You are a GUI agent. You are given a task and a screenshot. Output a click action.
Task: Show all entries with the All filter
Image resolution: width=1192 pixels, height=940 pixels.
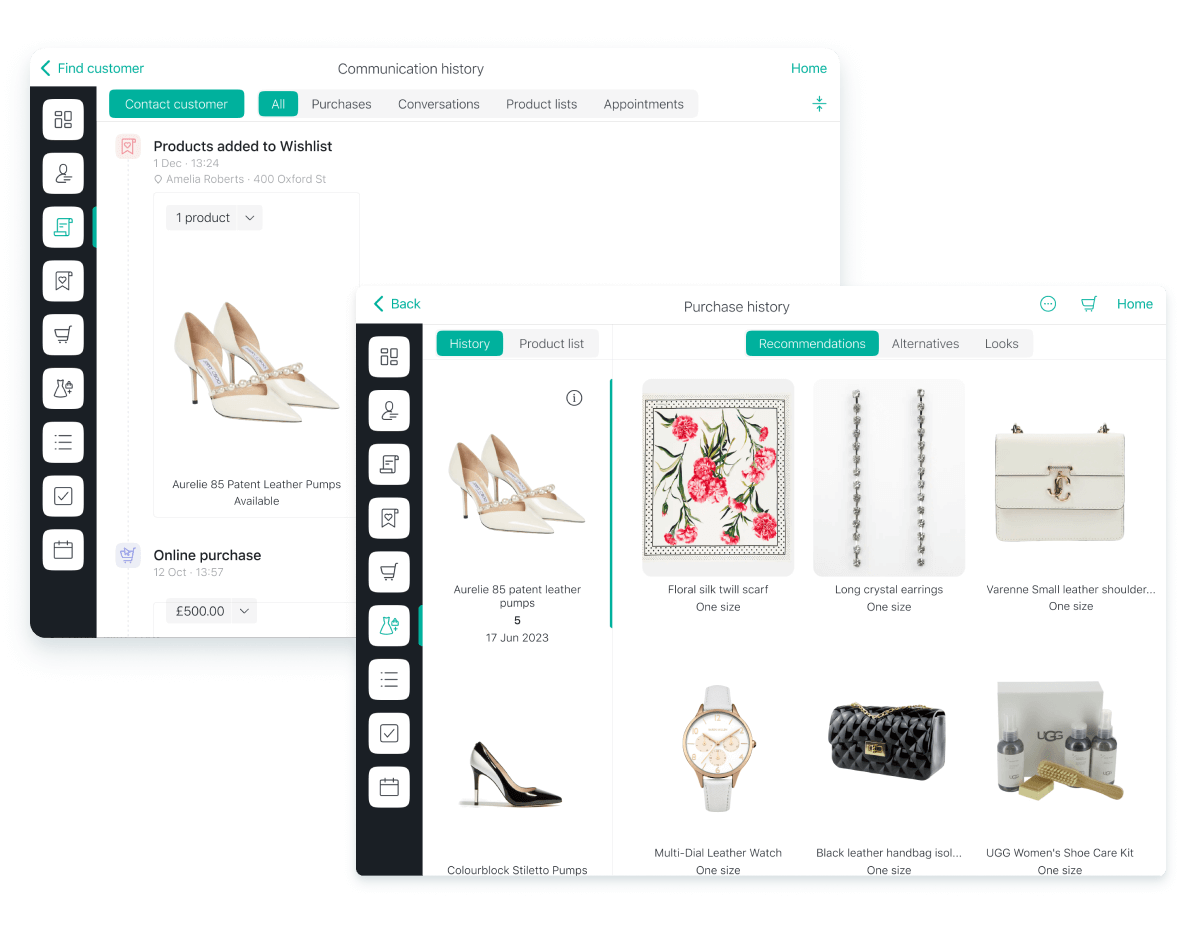pos(278,104)
